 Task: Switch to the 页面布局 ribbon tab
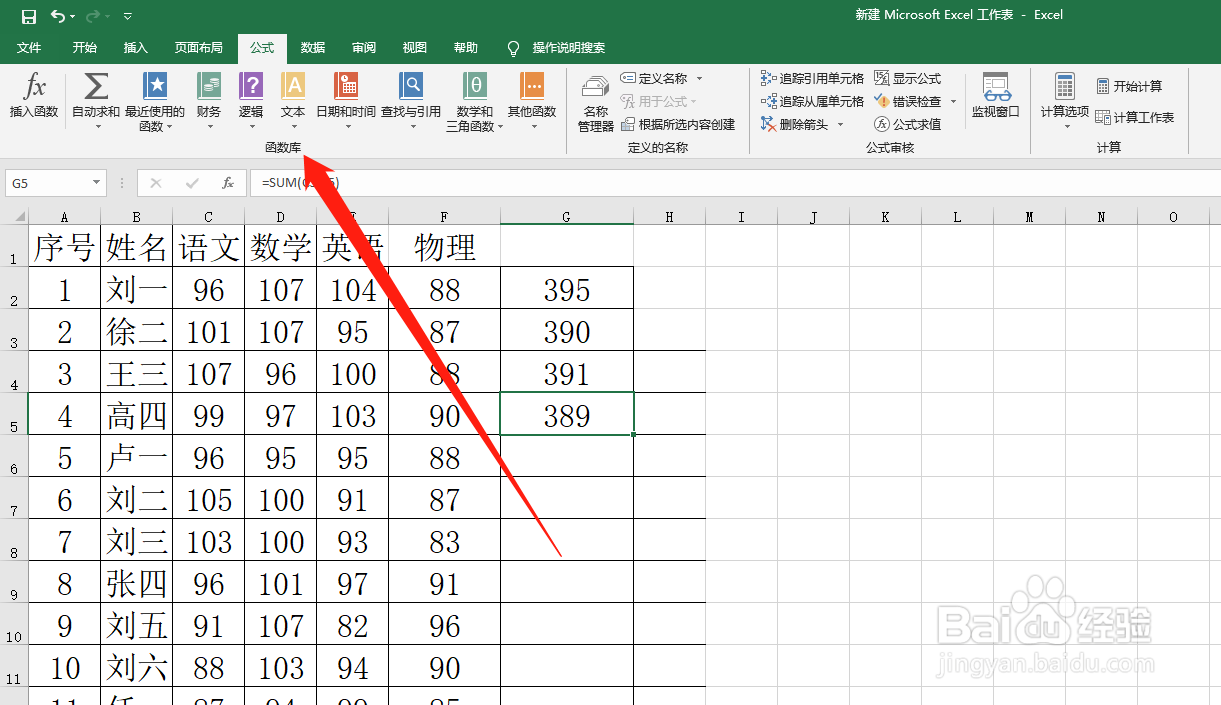click(x=198, y=48)
